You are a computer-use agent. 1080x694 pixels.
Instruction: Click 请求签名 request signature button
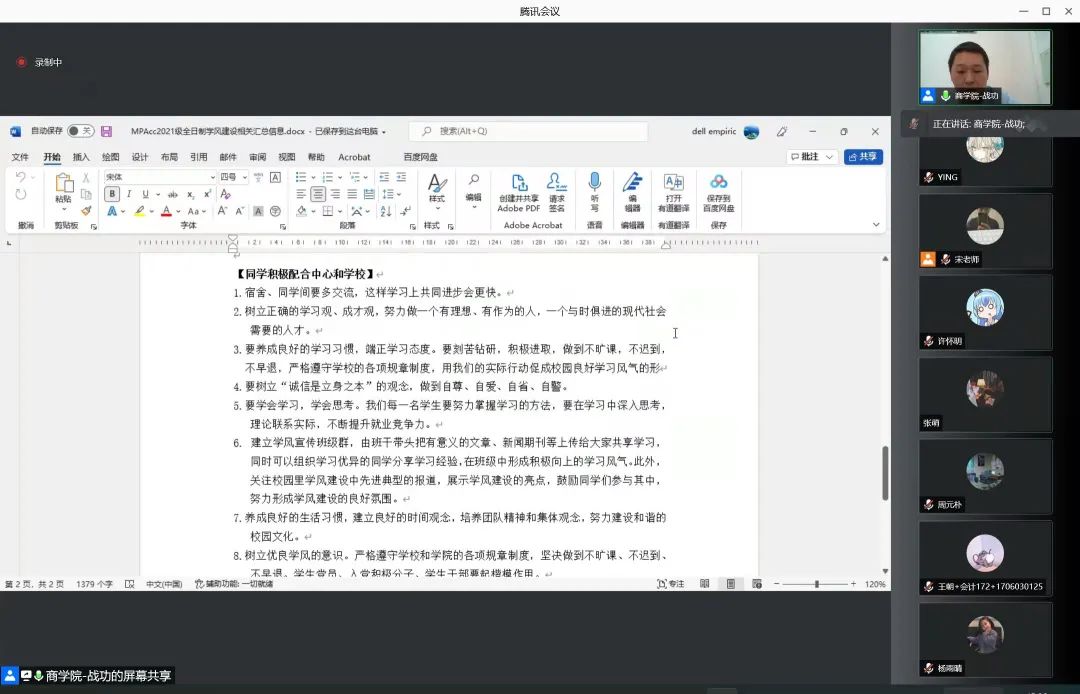tap(557, 193)
